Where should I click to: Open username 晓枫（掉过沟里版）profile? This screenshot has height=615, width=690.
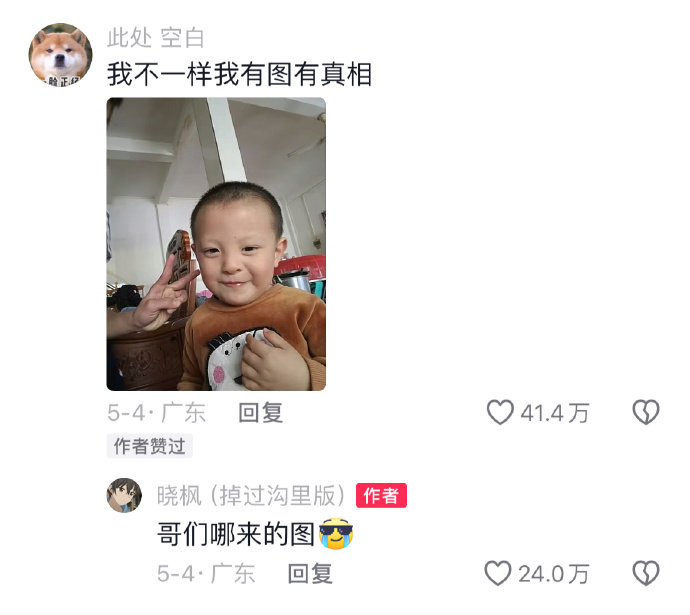pyautogui.click(x=251, y=495)
